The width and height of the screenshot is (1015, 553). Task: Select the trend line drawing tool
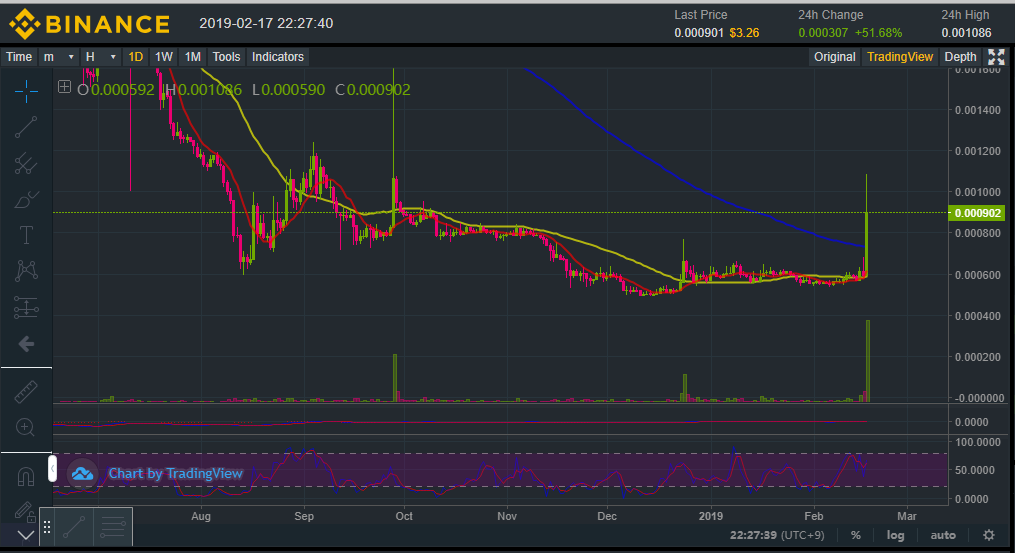(26, 126)
